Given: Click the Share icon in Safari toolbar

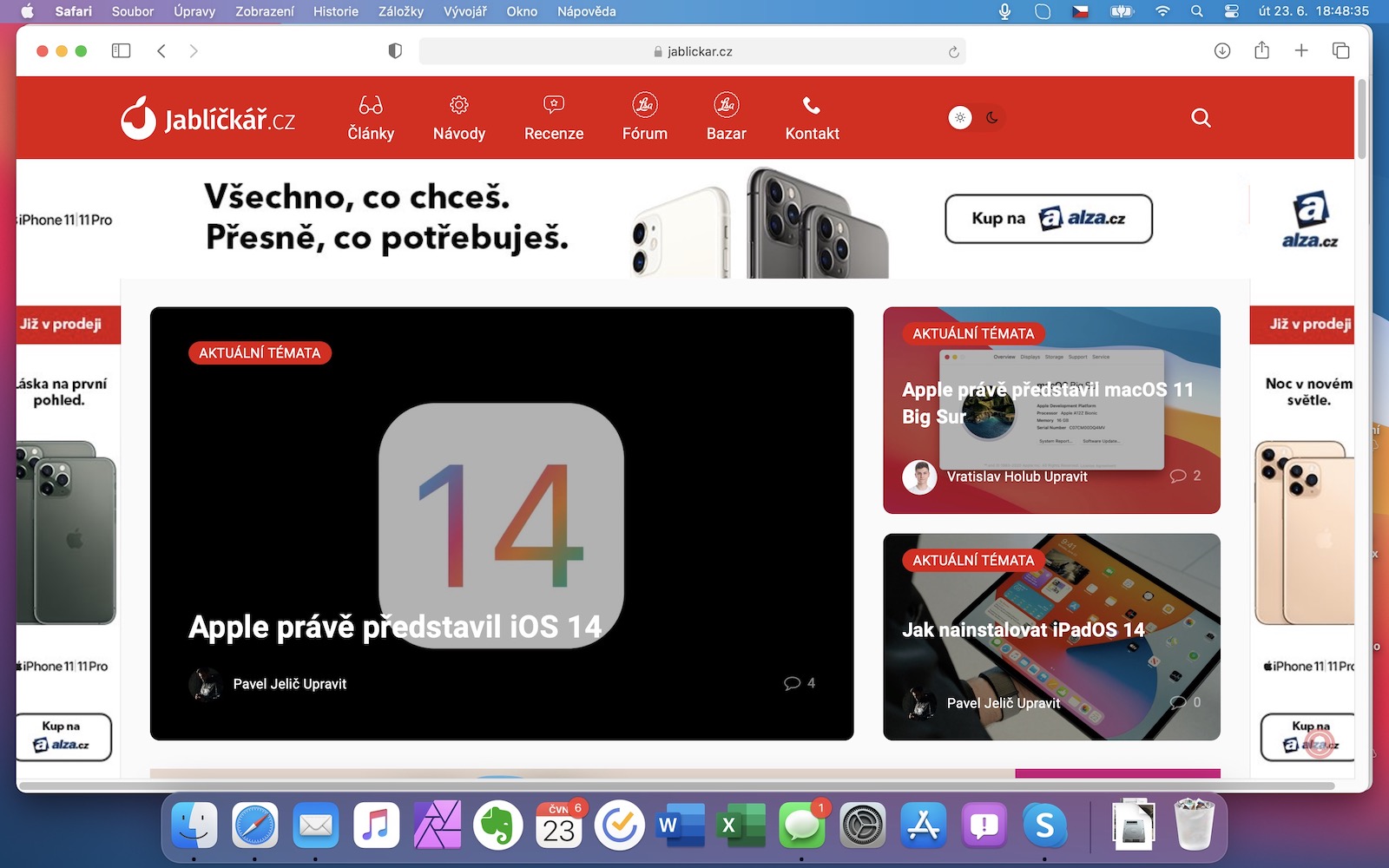Looking at the screenshot, I should 1261,50.
